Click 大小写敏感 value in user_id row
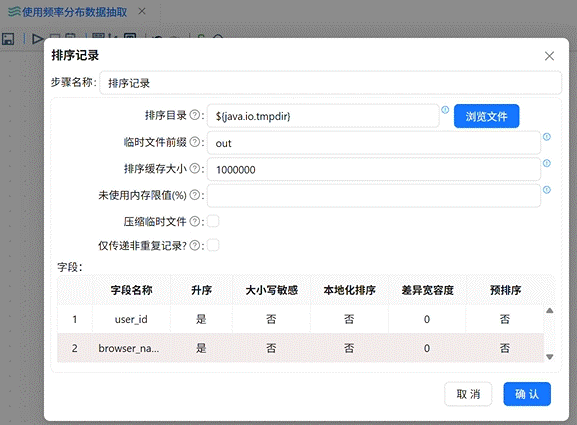This screenshot has width=577, height=425. tap(271, 319)
